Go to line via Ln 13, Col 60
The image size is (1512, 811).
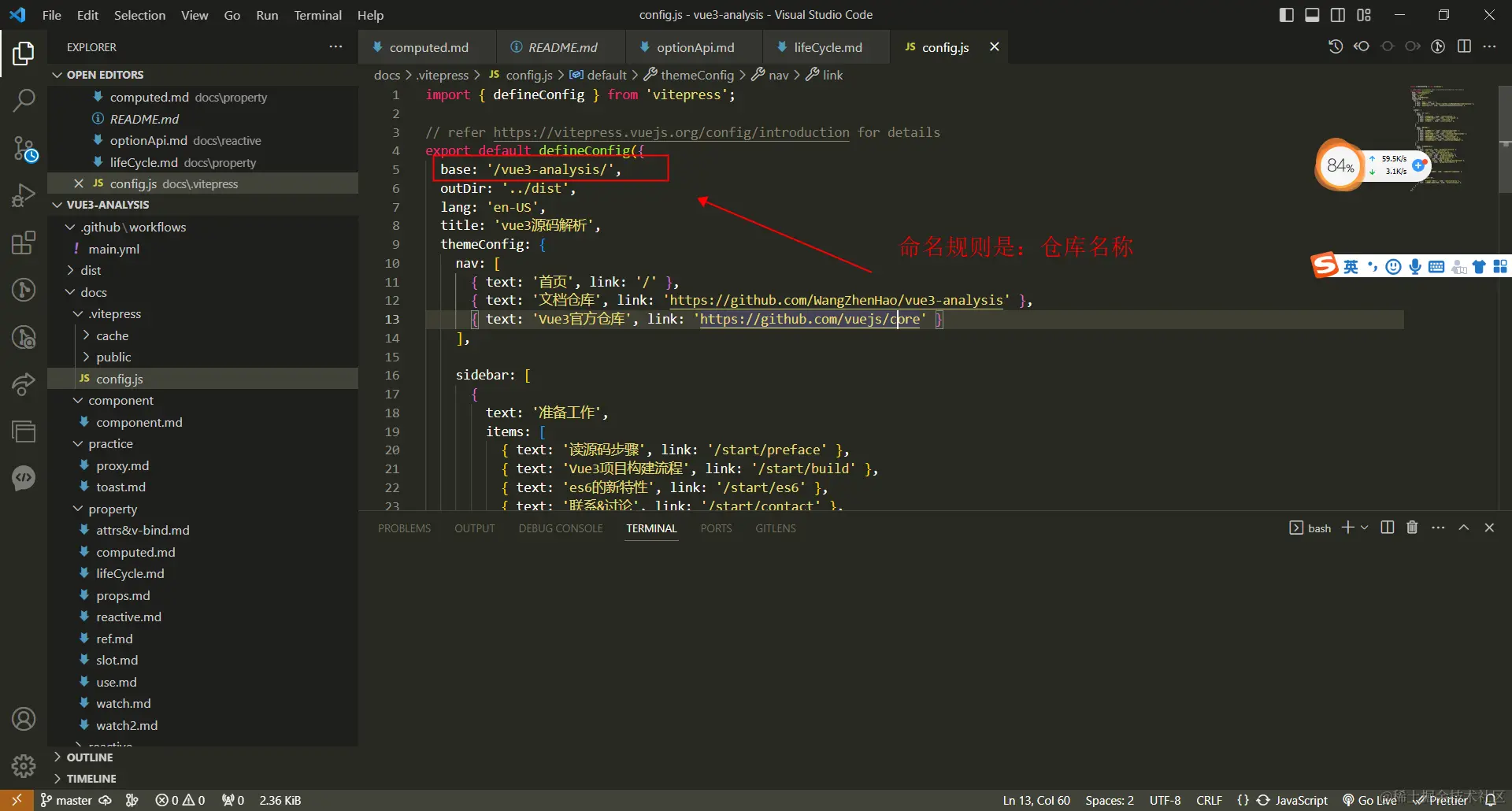(x=1036, y=800)
